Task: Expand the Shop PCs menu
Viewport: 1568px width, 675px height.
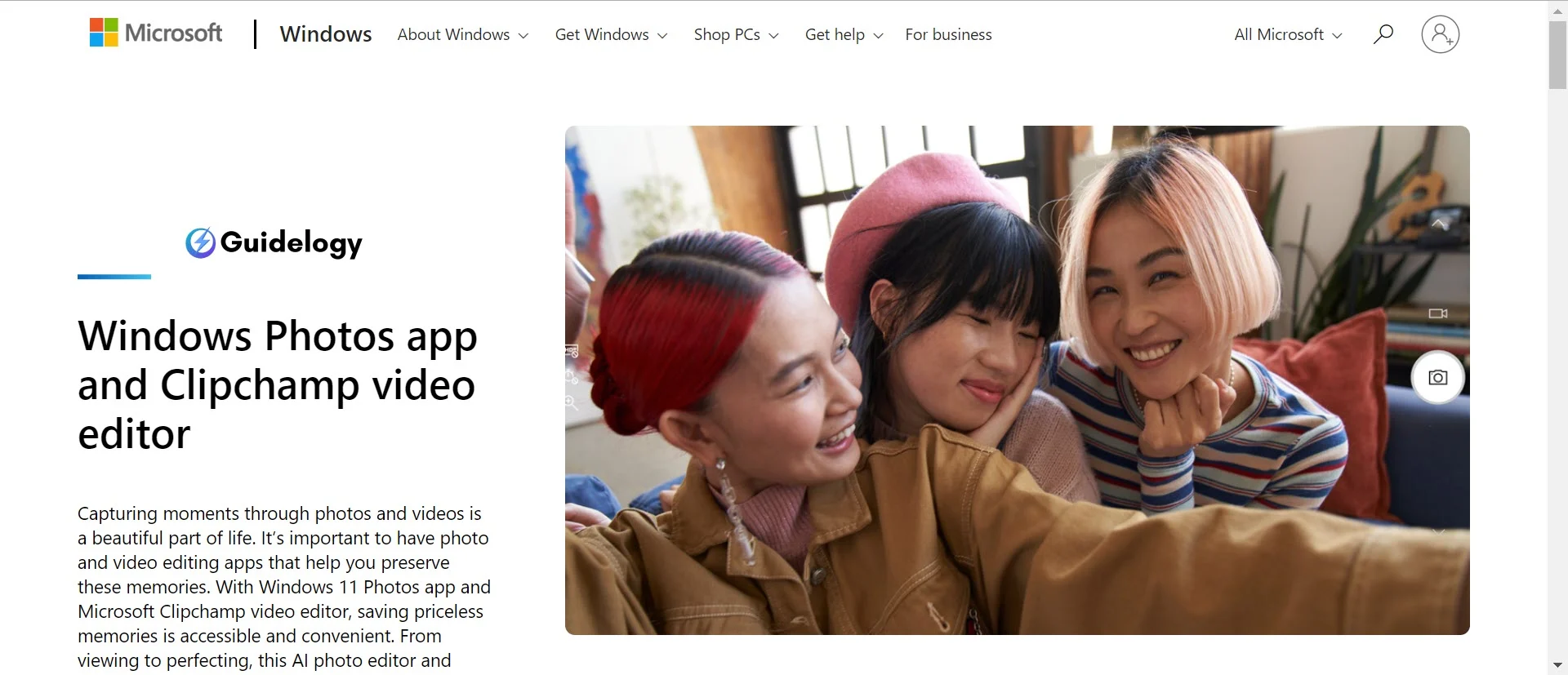Action: pyautogui.click(x=737, y=34)
